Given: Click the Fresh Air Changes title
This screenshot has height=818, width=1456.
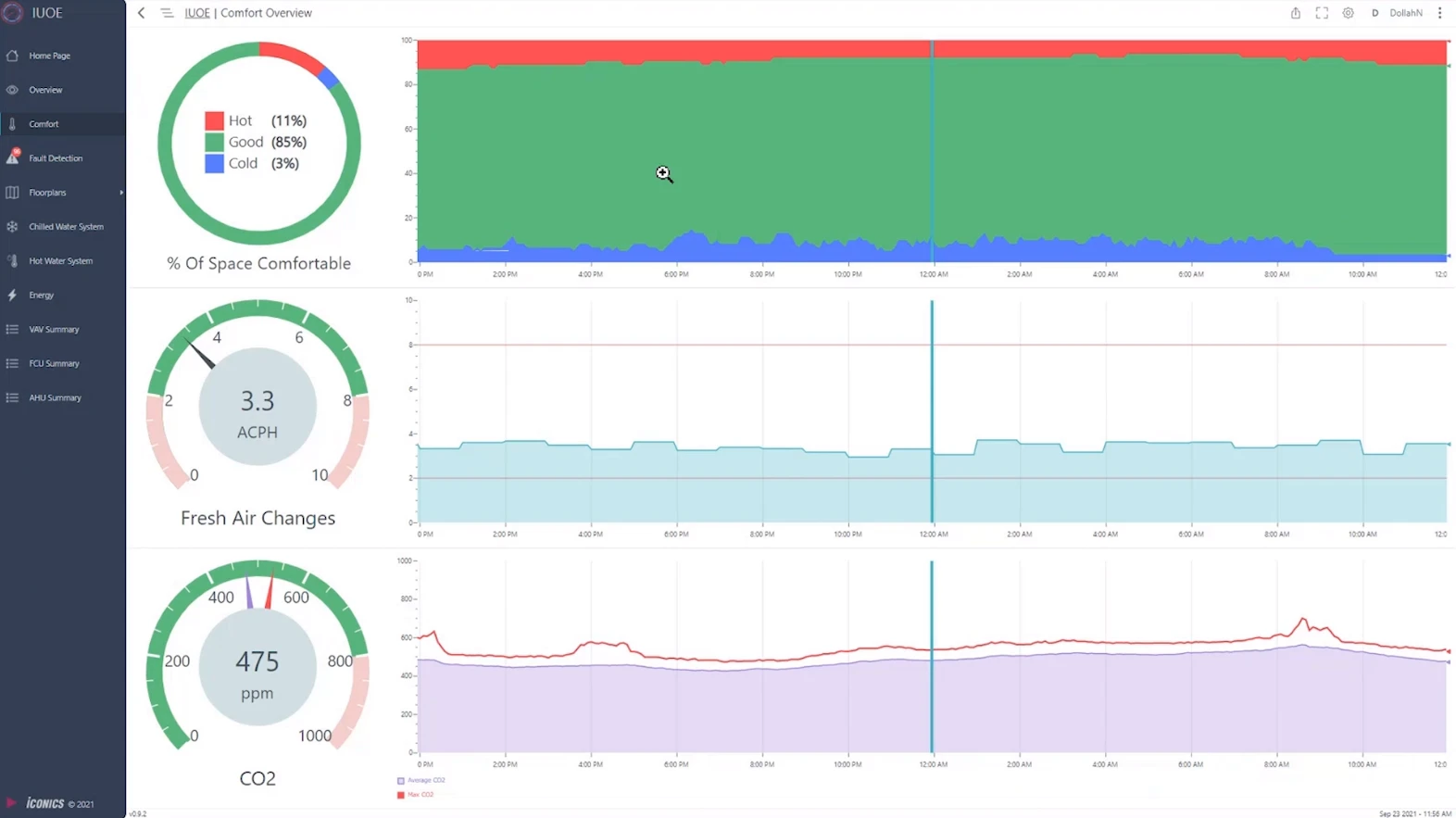Looking at the screenshot, I should pos(257,518).
